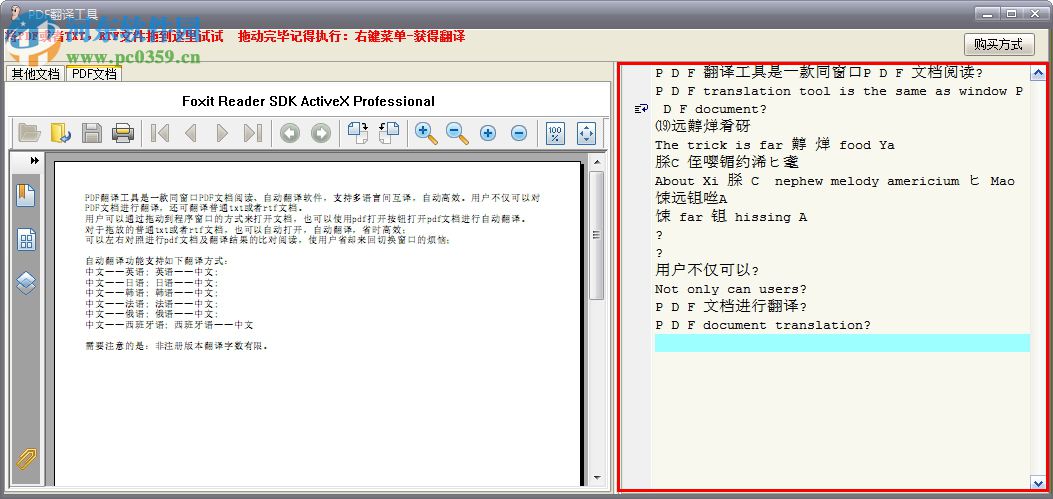Click the line 'P D F document translation?'

762,325
